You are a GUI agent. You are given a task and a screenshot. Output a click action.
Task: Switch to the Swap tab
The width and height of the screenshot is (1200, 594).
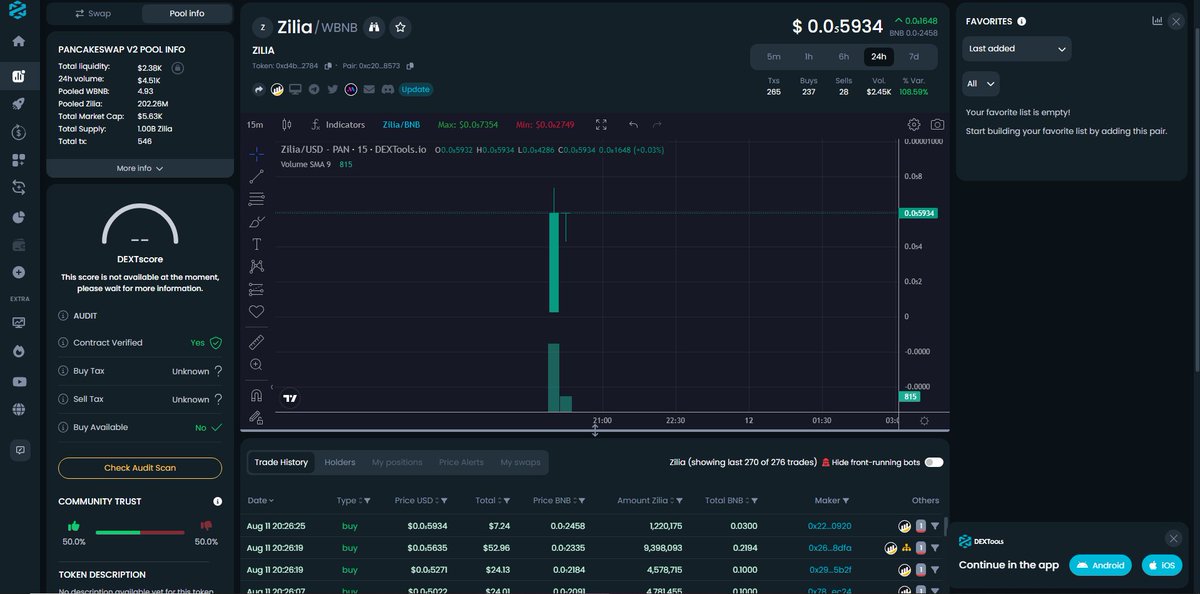(x=93, y=14)
